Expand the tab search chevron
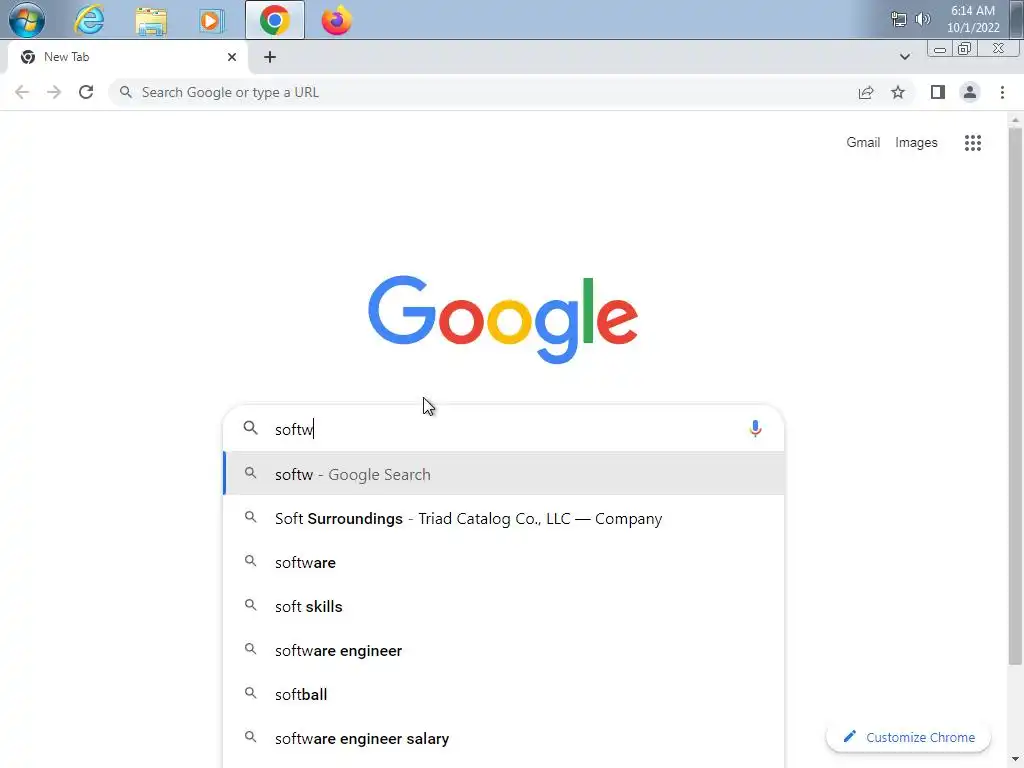1024x768 pixels. point(904,57)
